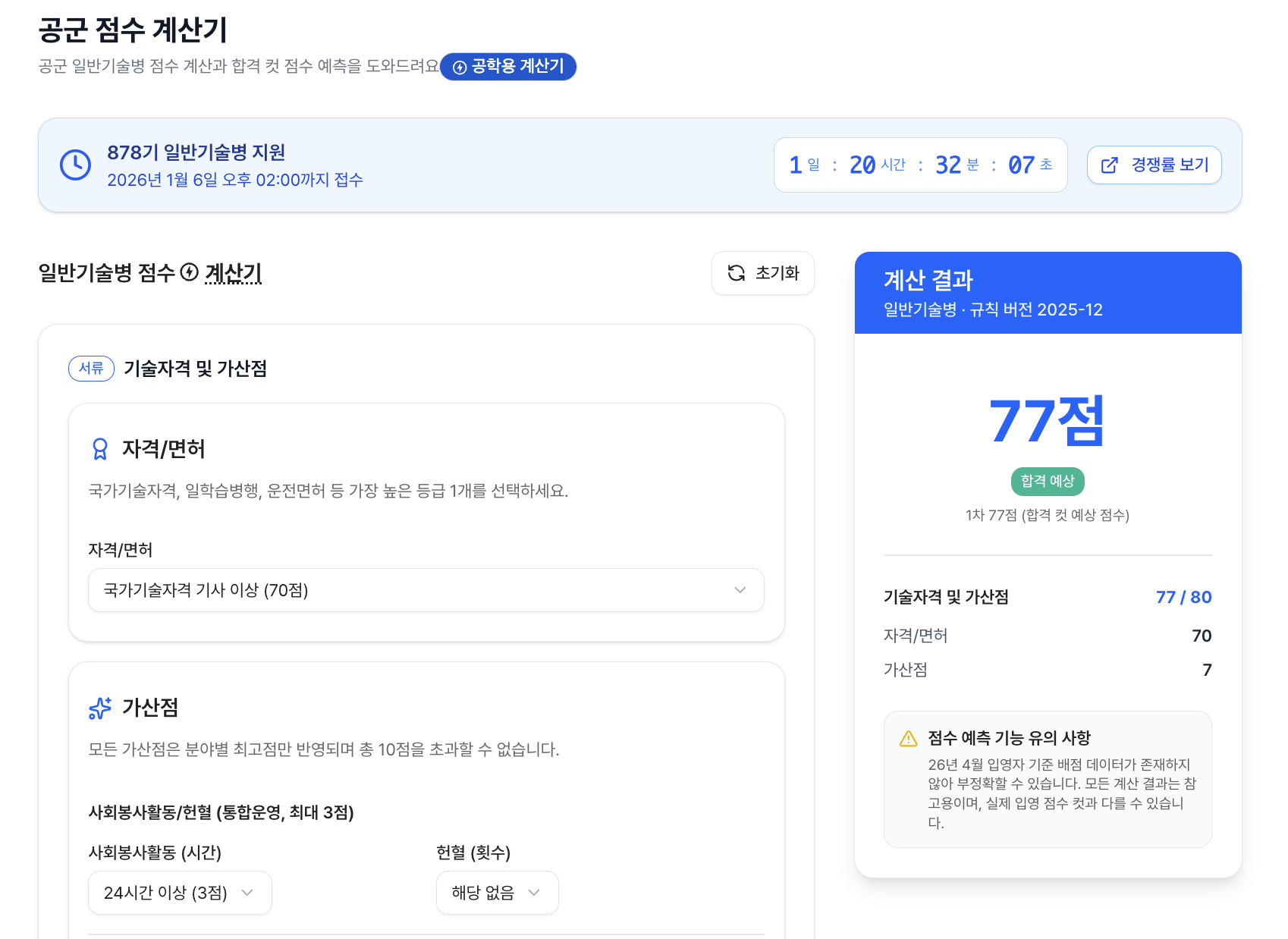1288x939 pixels.
Task: Click the 공군 점수 계산기 page title
Action: tap(133, 30)
